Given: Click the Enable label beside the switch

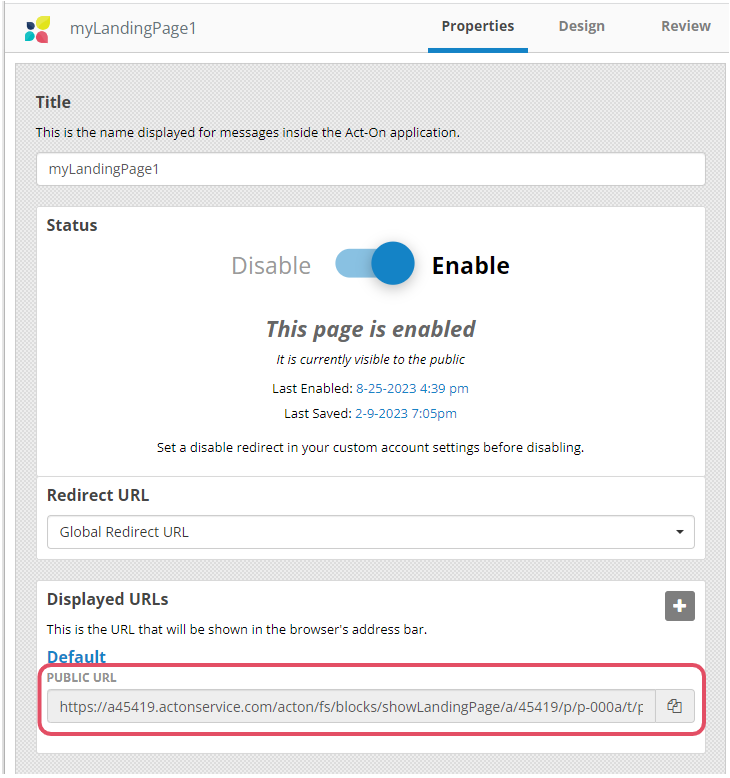Looking at the screenshot, I should [x=470, y=265].
